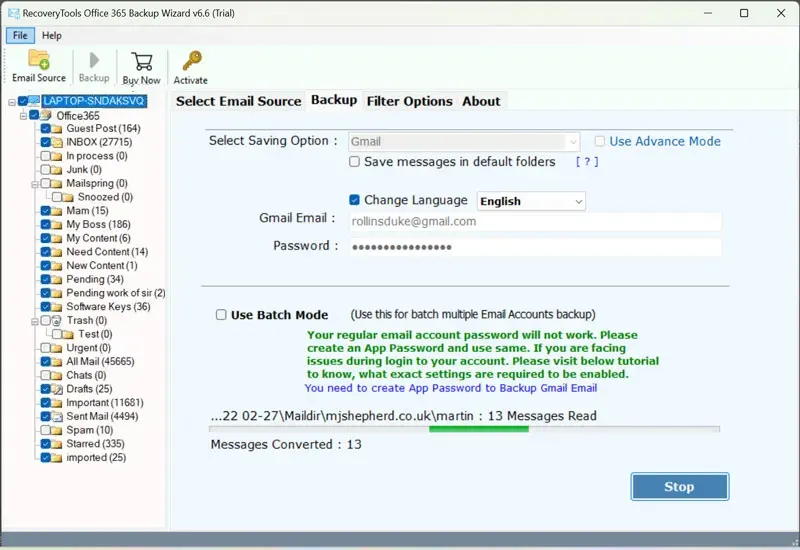Image resolution: width=800 pixels, height=550 pixels.
Task: Click the [ ? ] help link
Action: [x=587, y=162]
